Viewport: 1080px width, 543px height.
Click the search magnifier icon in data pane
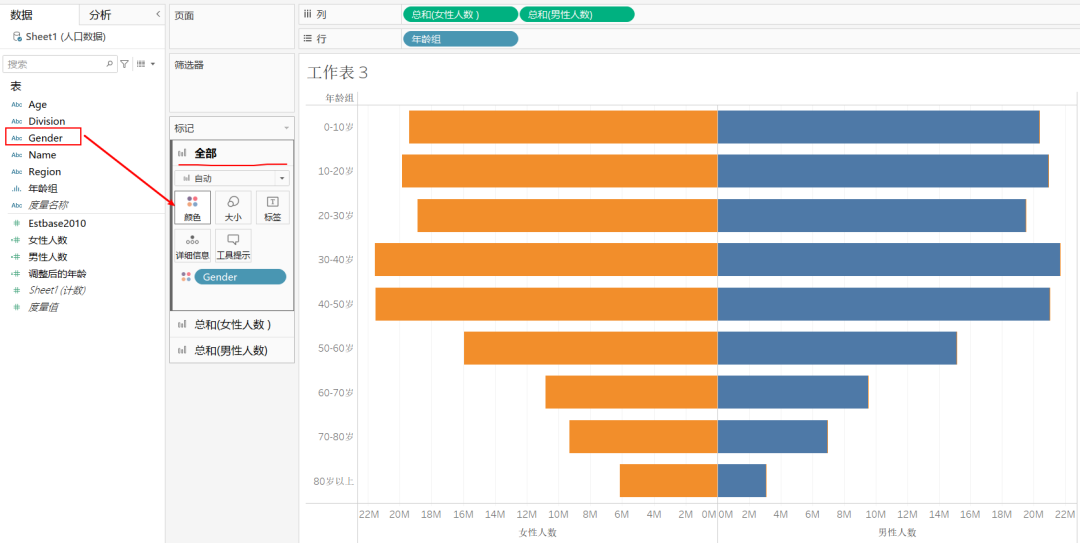(x=110, y=64)
